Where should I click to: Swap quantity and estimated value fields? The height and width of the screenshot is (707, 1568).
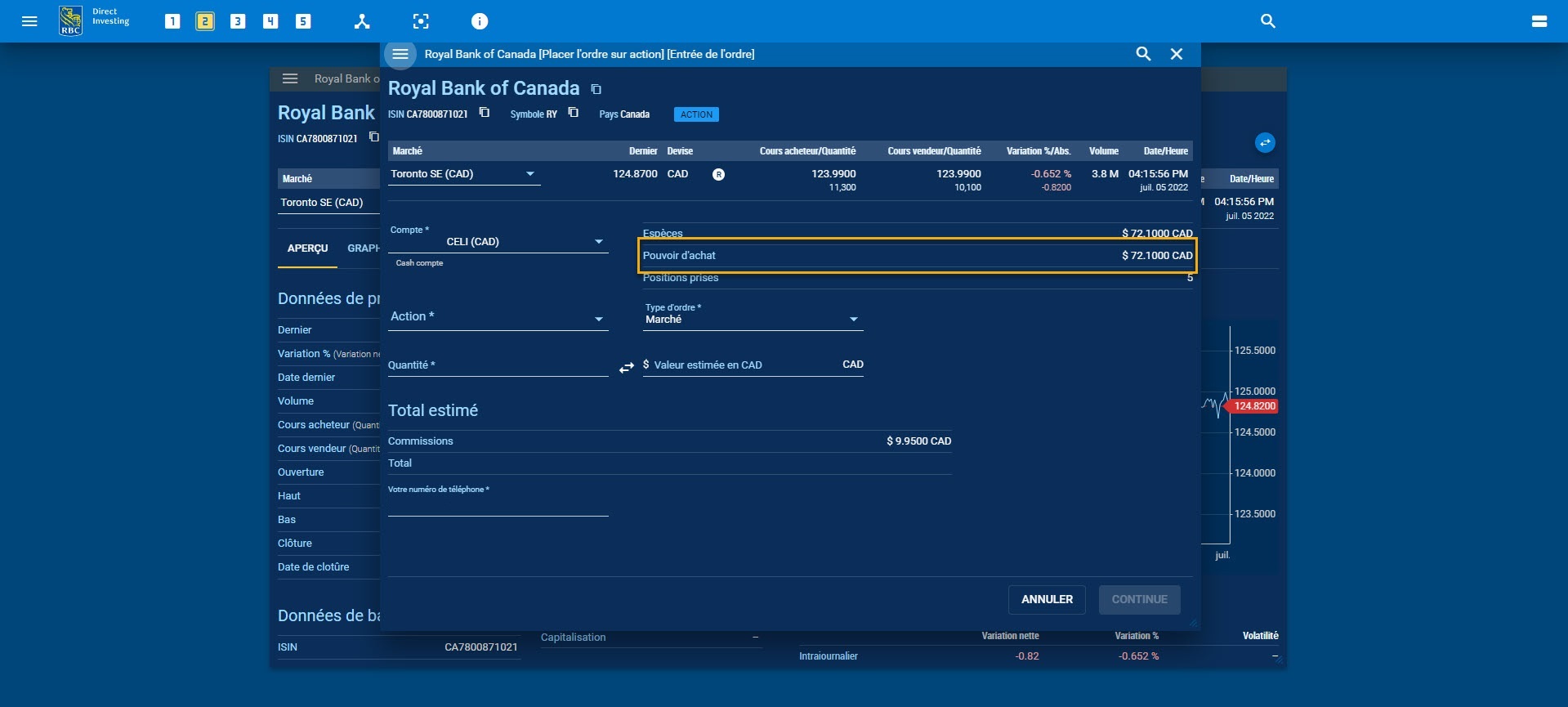(626, 368)
